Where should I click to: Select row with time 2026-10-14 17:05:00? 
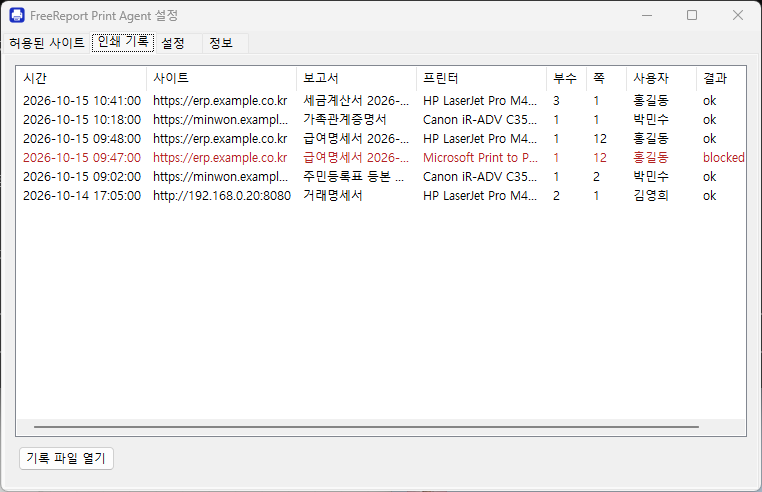[381, 195]
